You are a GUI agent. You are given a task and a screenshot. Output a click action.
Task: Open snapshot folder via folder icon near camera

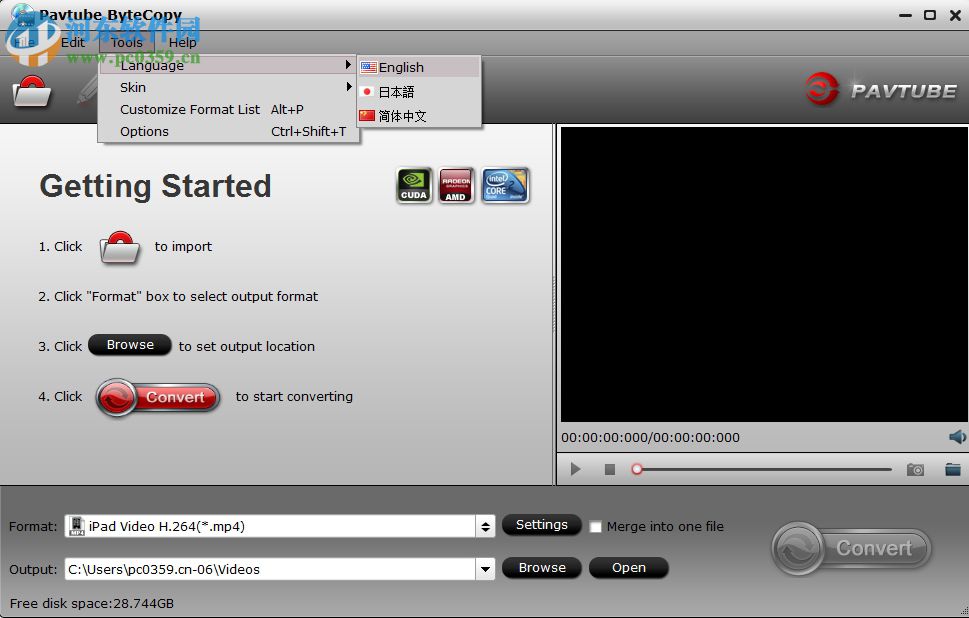click(953, 468)
